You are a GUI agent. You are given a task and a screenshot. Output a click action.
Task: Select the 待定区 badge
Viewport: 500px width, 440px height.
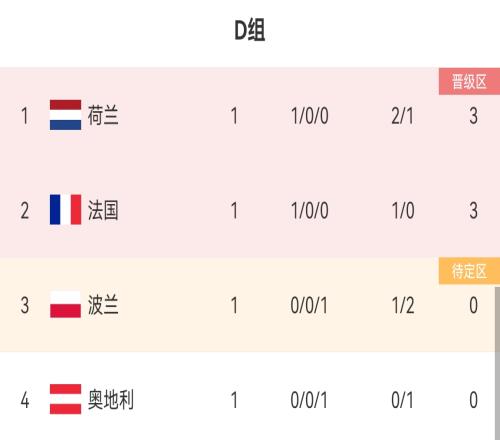469,271
